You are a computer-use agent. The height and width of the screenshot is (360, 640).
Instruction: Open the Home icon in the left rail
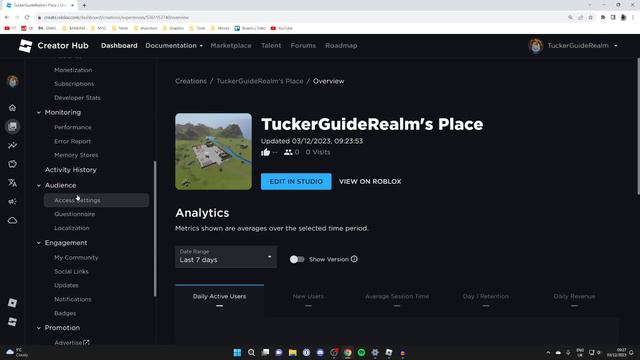tap(12, 108)
